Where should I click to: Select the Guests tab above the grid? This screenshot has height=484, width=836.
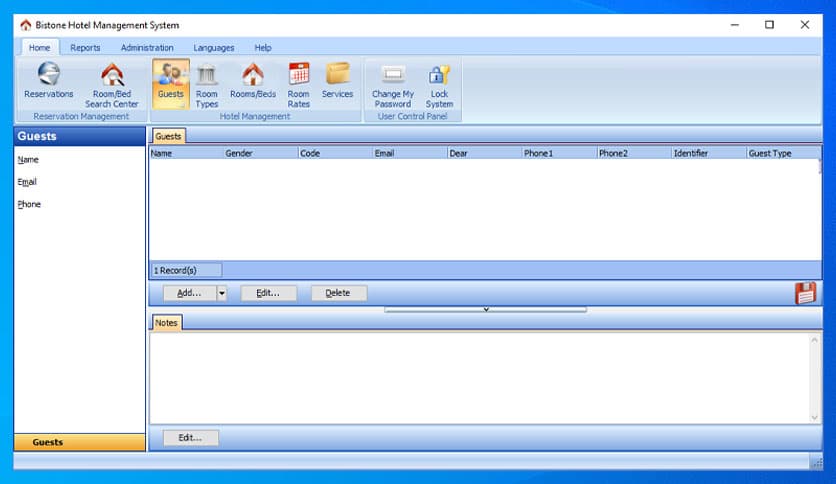168,136
